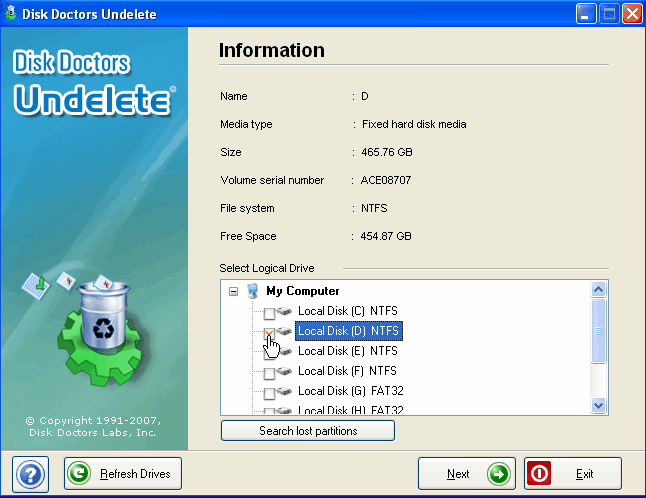This screenshot has width=646, height=498.
Task: Select Local Disk (E) NTFS entry
Action: pos(348,351)
